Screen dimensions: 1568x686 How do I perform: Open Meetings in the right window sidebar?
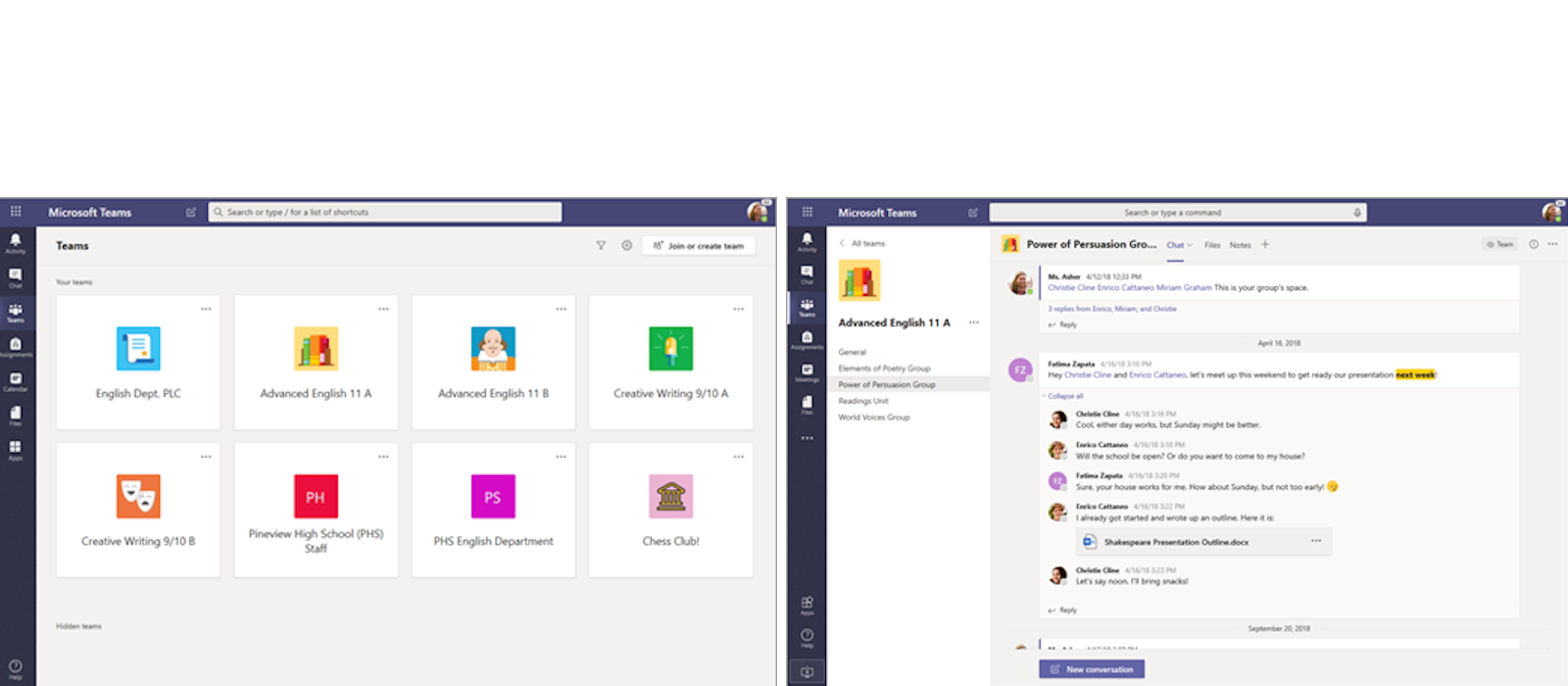807,372
